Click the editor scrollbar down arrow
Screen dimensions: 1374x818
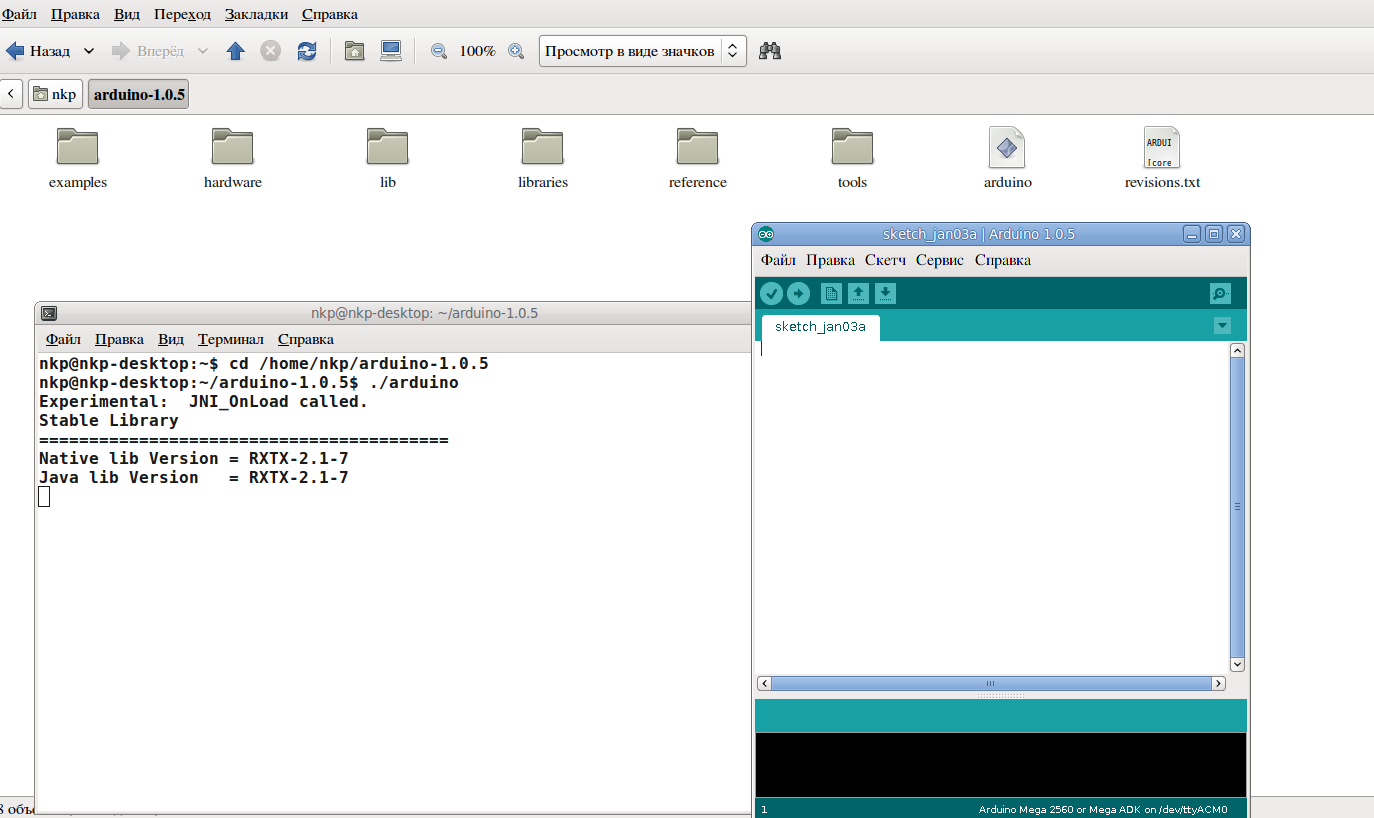(x=1237, y=664)
